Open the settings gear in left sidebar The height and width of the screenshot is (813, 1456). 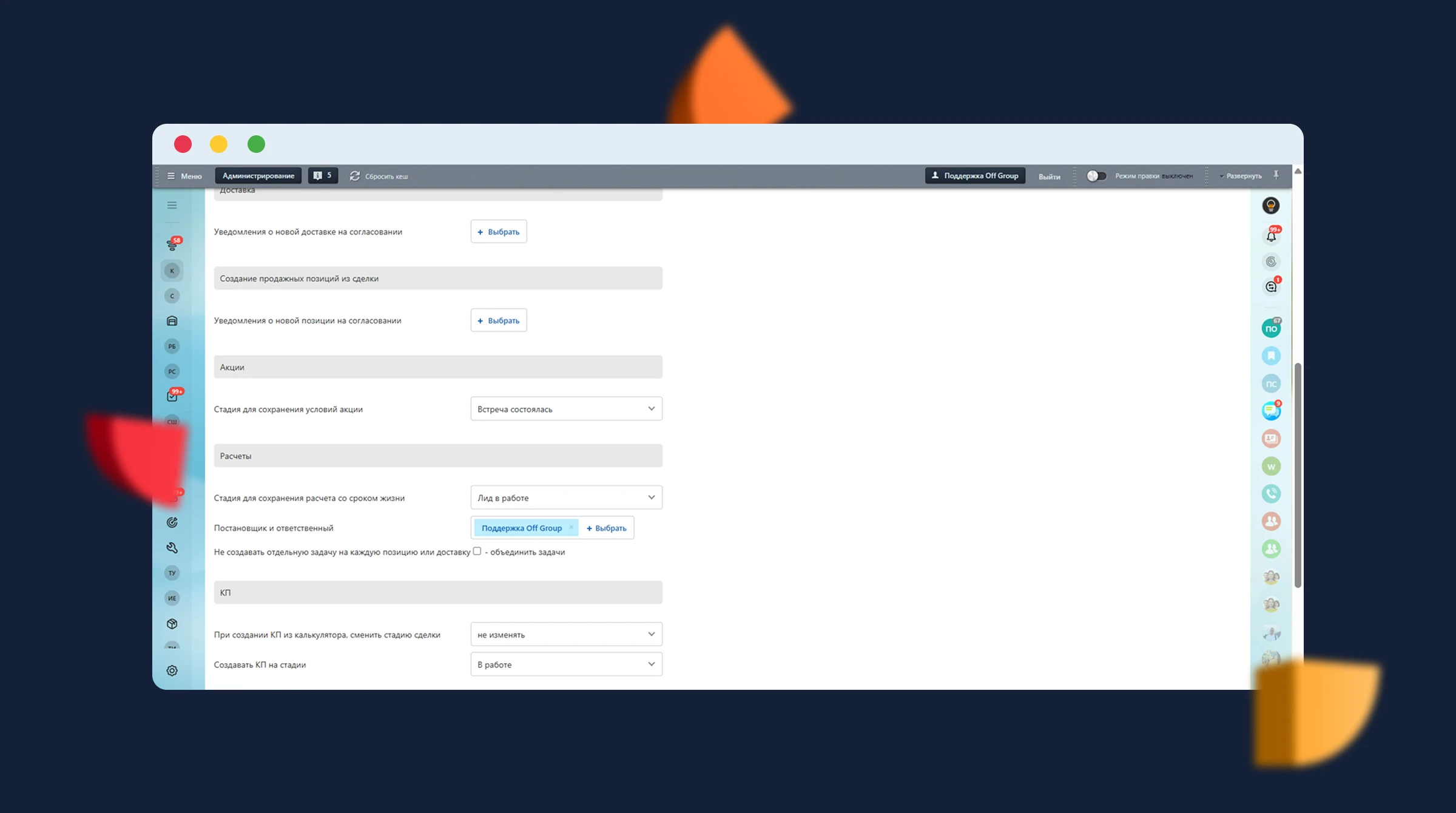(172, 670)
